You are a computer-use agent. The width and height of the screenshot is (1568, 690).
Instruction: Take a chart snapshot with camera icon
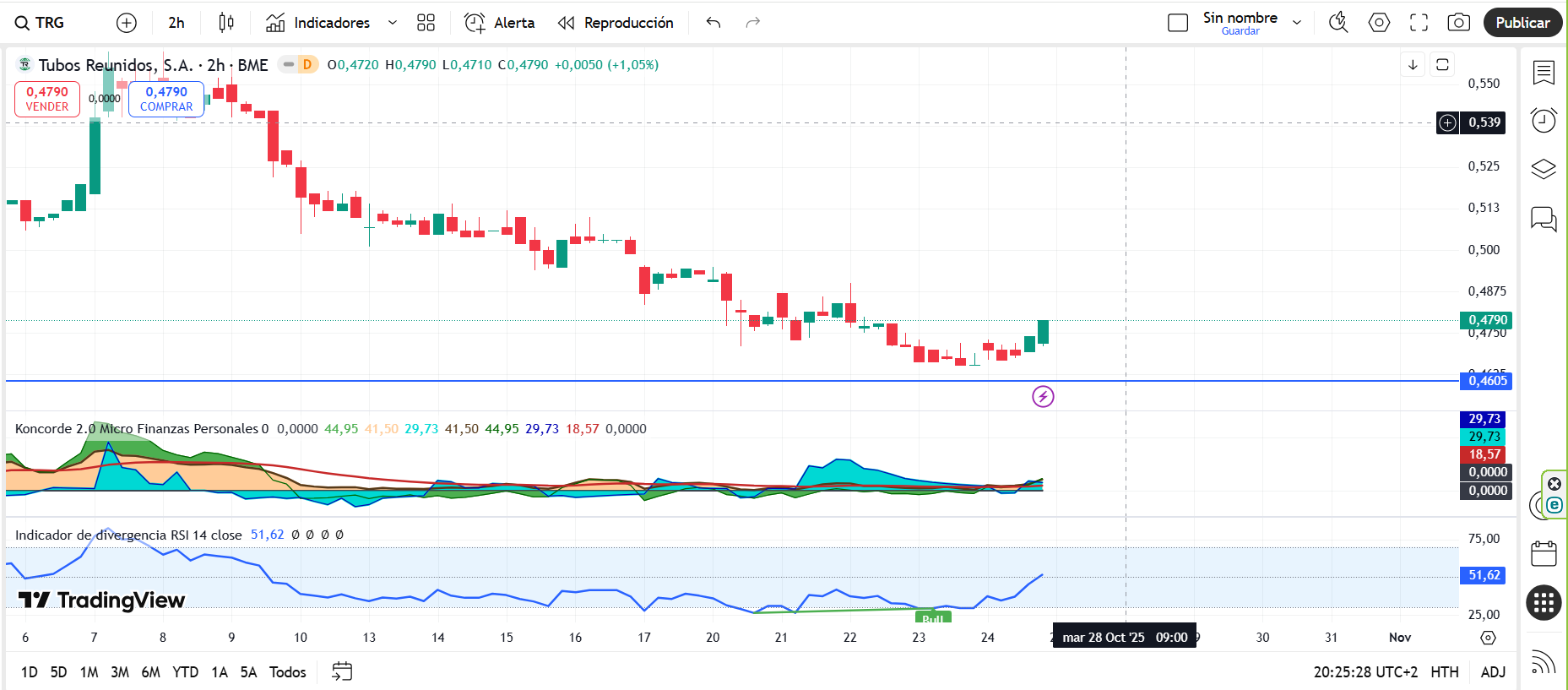(x=1458, y=23)
